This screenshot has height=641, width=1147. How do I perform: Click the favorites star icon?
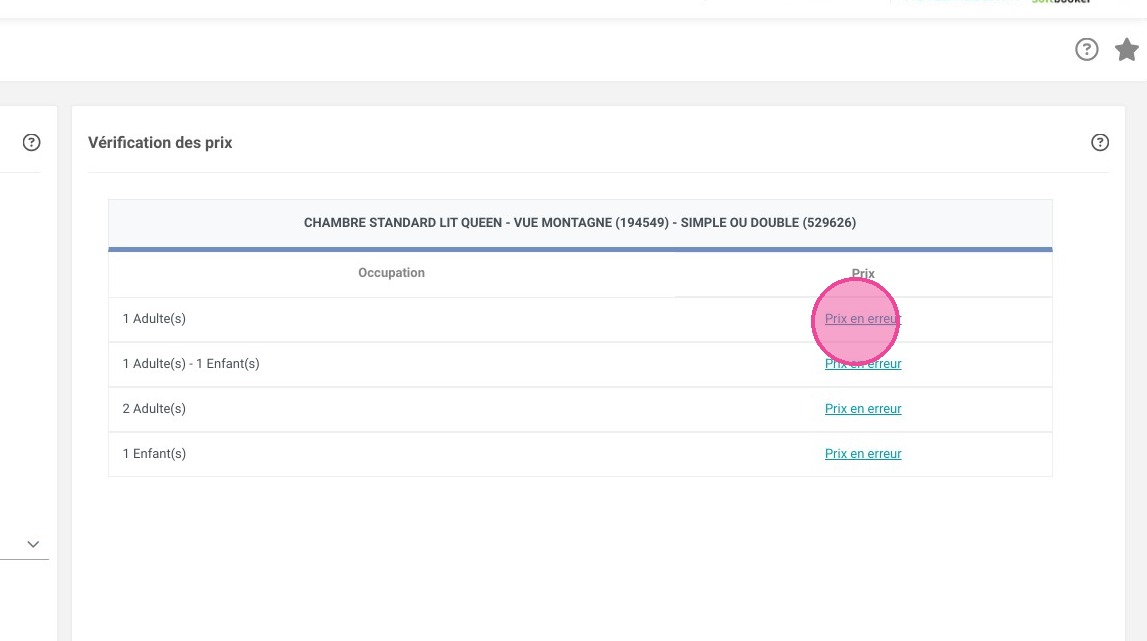pyautogui.click(x=1127, y=50)
